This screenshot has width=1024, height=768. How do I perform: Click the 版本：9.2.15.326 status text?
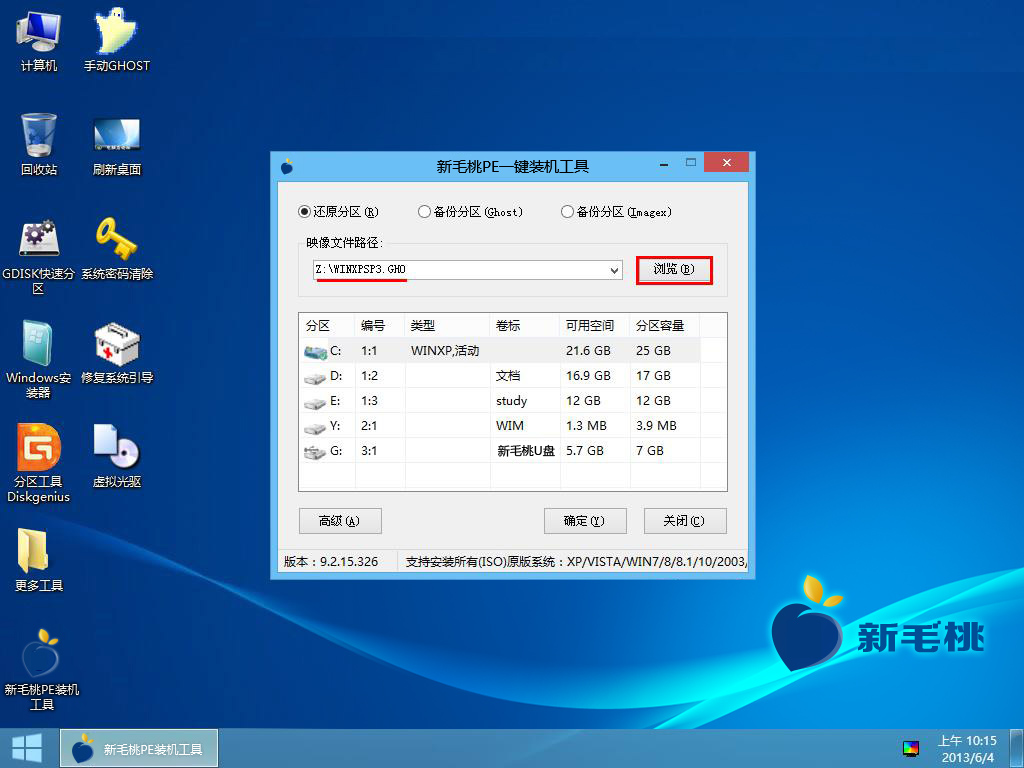pos(331,562)
